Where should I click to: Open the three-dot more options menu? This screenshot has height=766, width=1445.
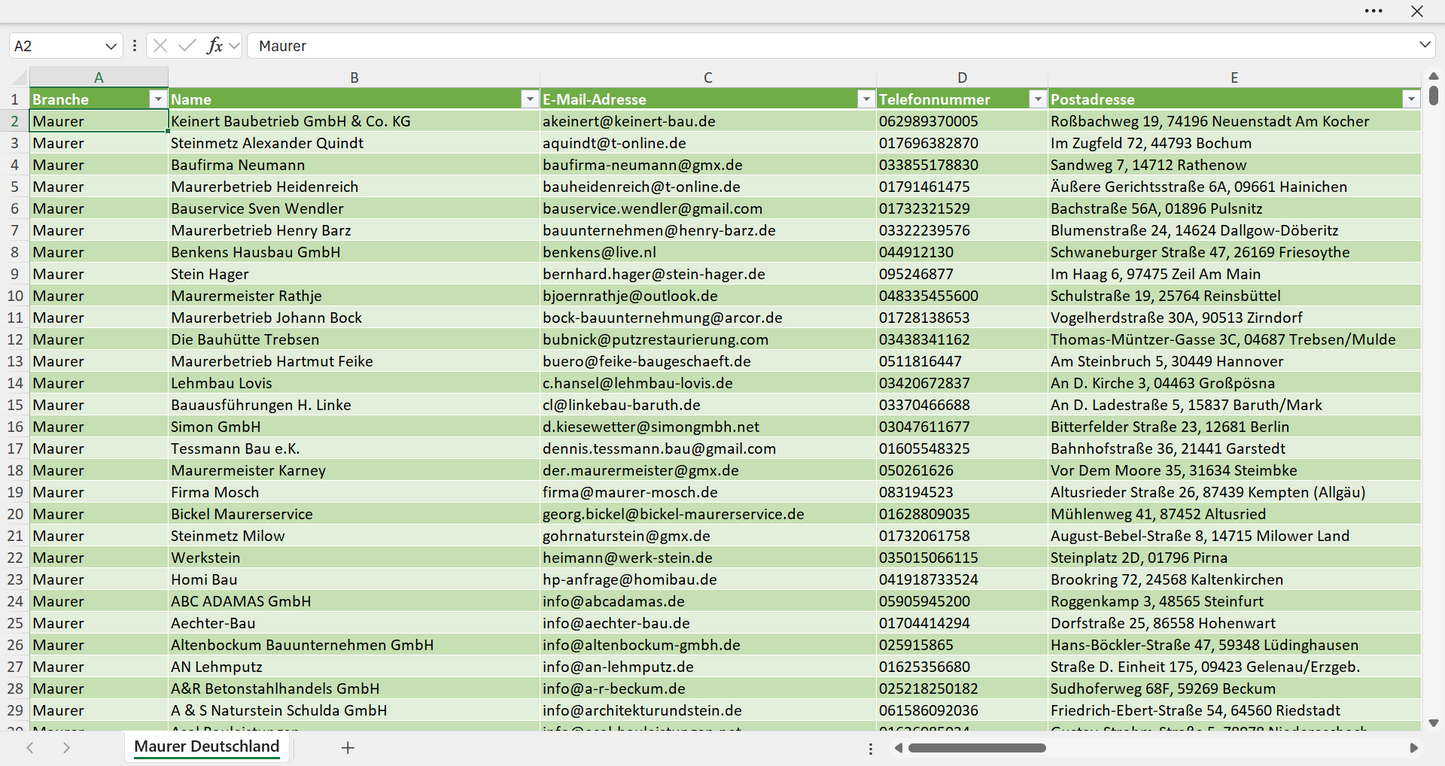point(1374,11)
